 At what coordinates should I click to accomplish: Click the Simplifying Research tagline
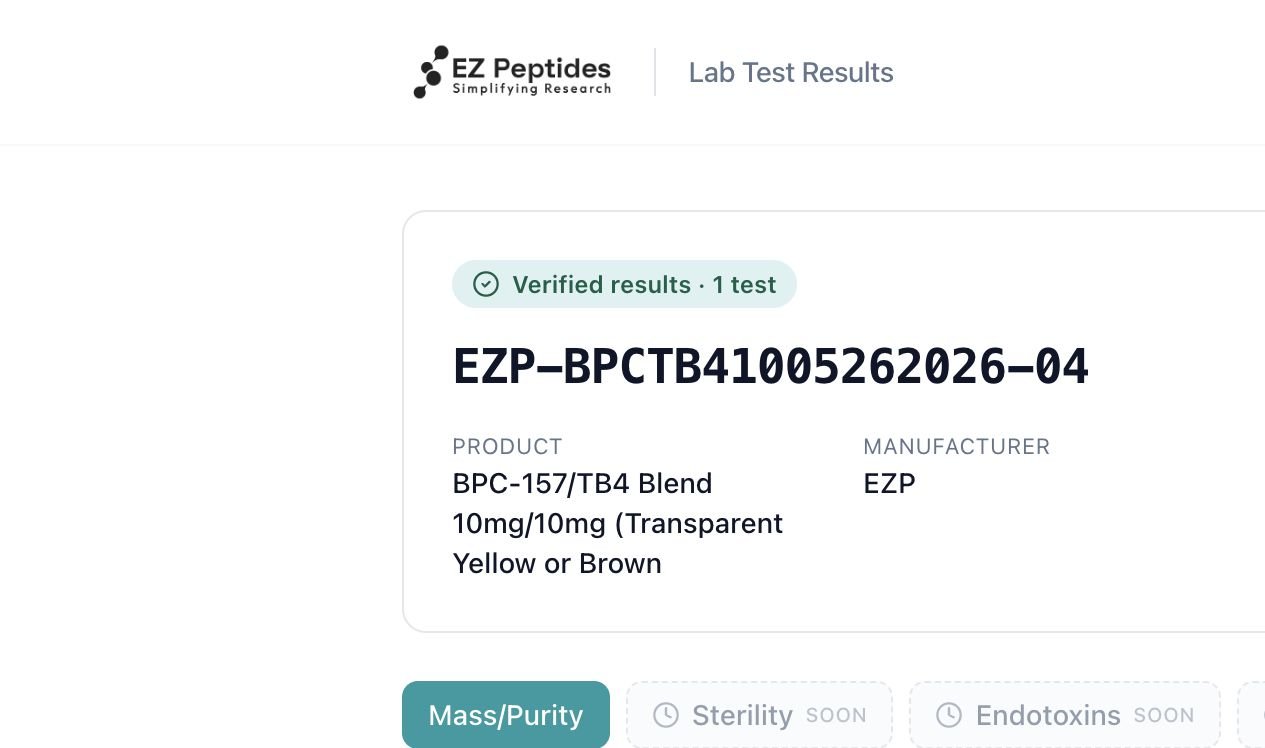[x=532, y=89]
